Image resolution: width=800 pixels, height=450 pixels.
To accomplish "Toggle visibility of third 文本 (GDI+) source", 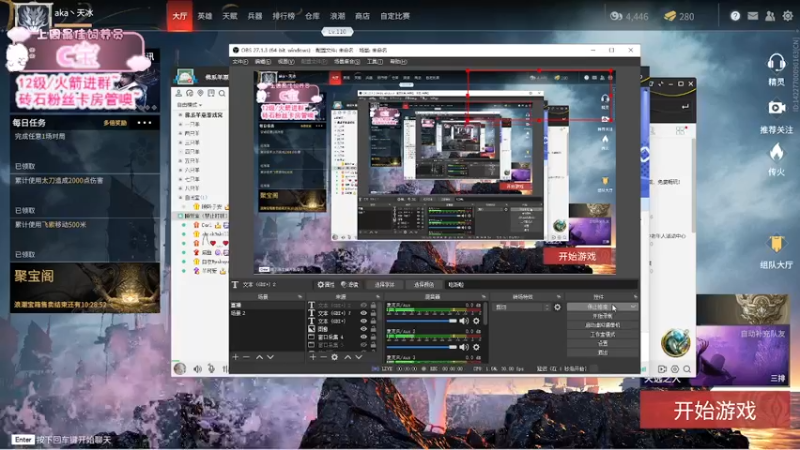I will pyautogui.click(x=363, y=321).
